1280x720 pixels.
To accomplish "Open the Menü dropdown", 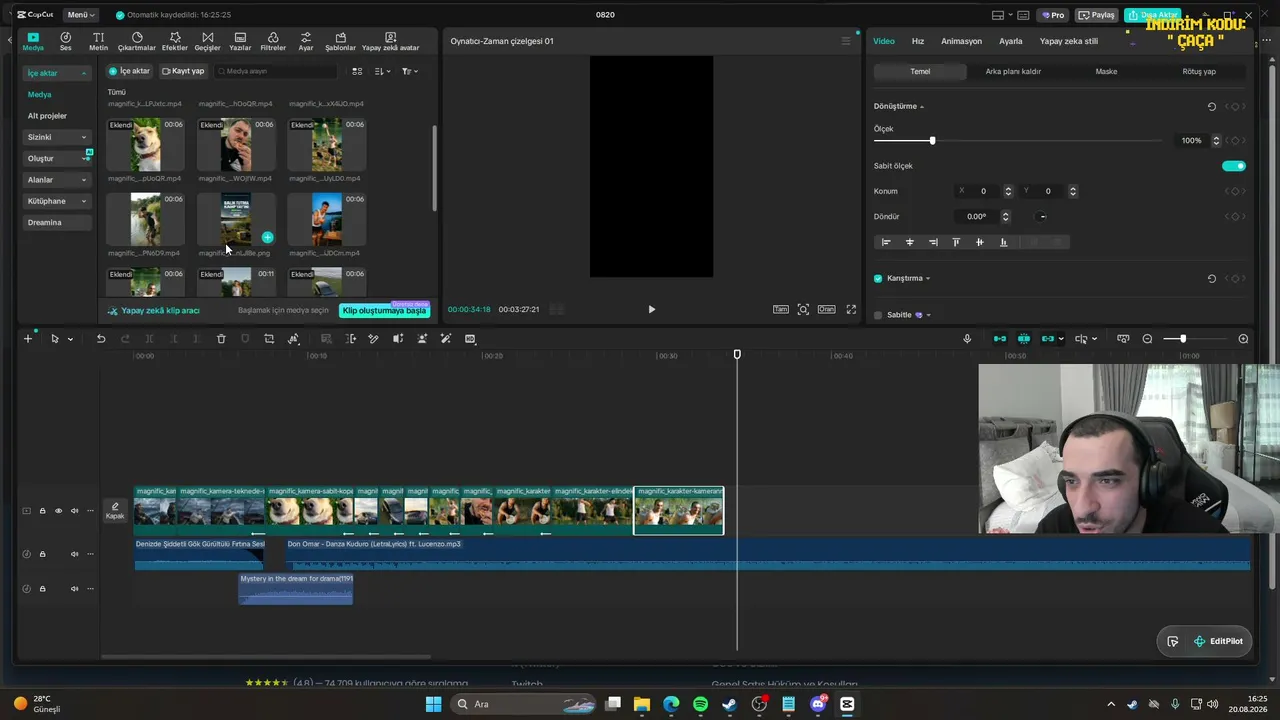I will [x=80, y=15].
